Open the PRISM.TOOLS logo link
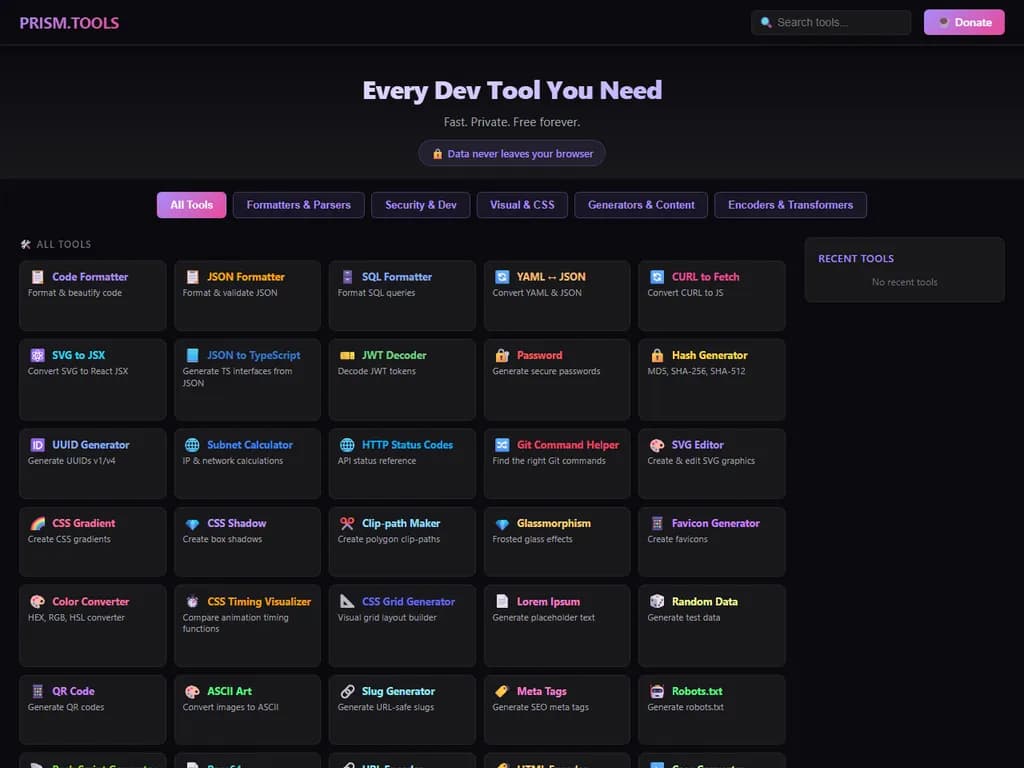Screen dimensions: 1024x768 point(69,22)
